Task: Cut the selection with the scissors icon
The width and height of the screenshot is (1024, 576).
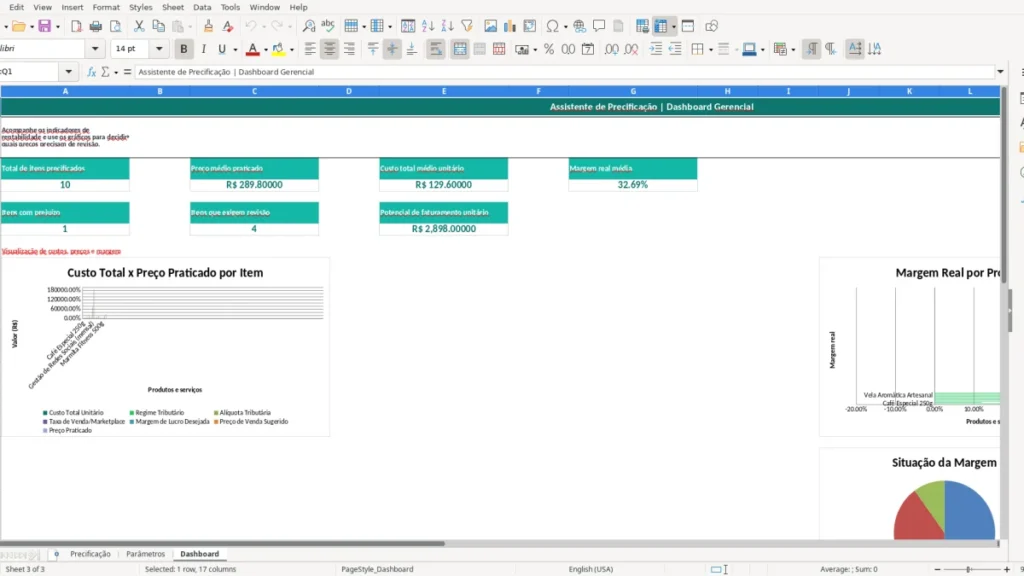Action: coord(139,26)
